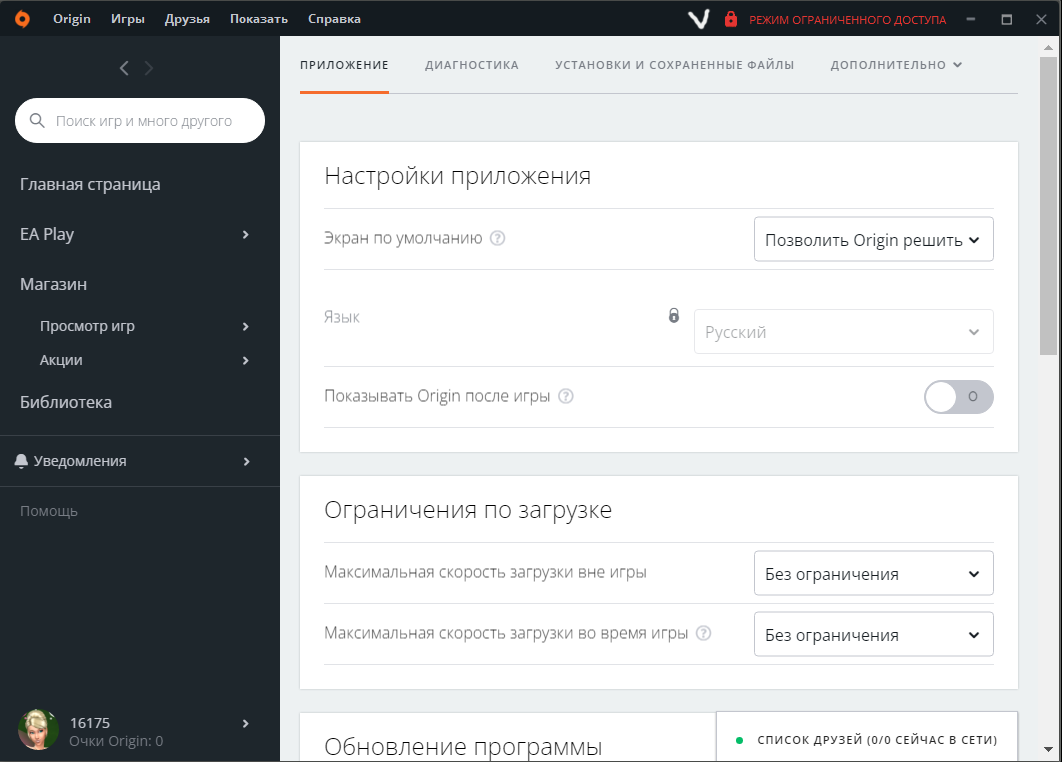This screenshot has height=762, width=1062.
Task: Expand user profile menu chevron
Action: click(x=246, y=723)
